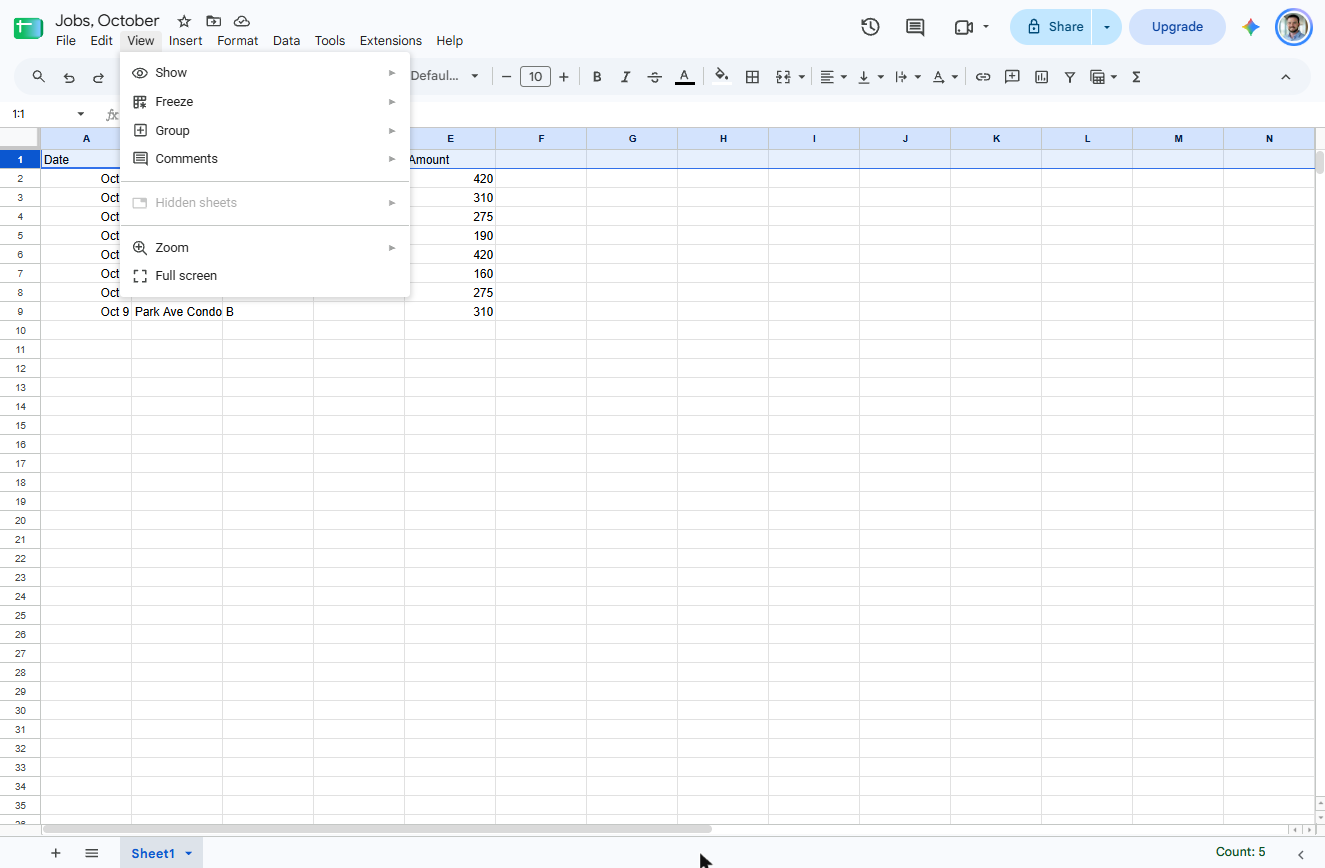
Task: Create a filter with funnel icon
Action: pyautogui.click(x=1070, y=77)
